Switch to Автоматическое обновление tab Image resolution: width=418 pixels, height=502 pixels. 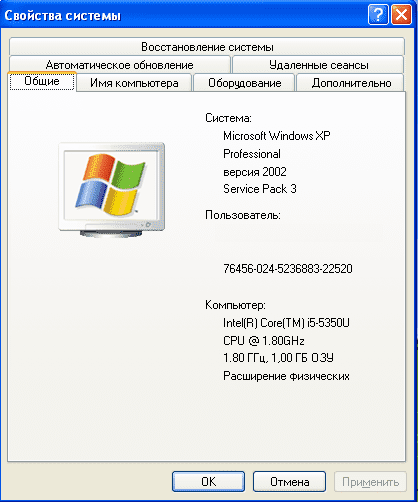[x=120, y=65]
